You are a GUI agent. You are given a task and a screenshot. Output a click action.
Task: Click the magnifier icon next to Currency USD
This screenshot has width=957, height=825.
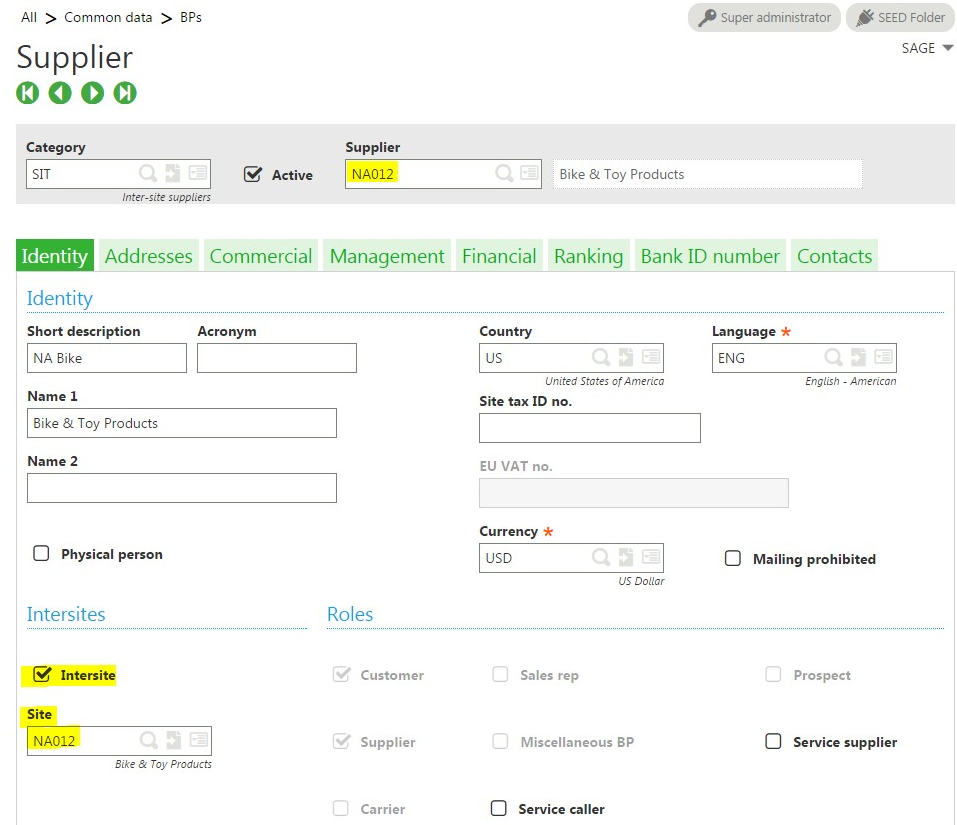click(601, 557)
